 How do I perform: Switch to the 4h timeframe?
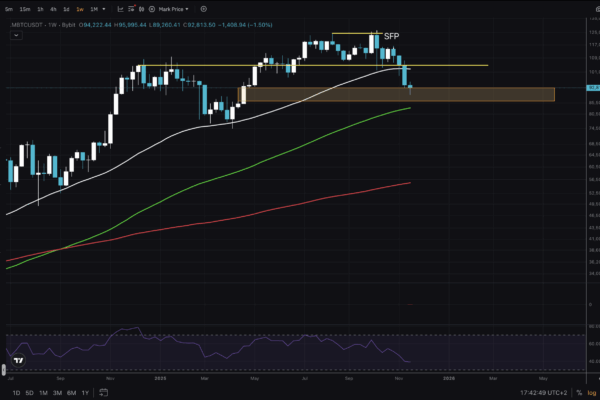(51, 8)
